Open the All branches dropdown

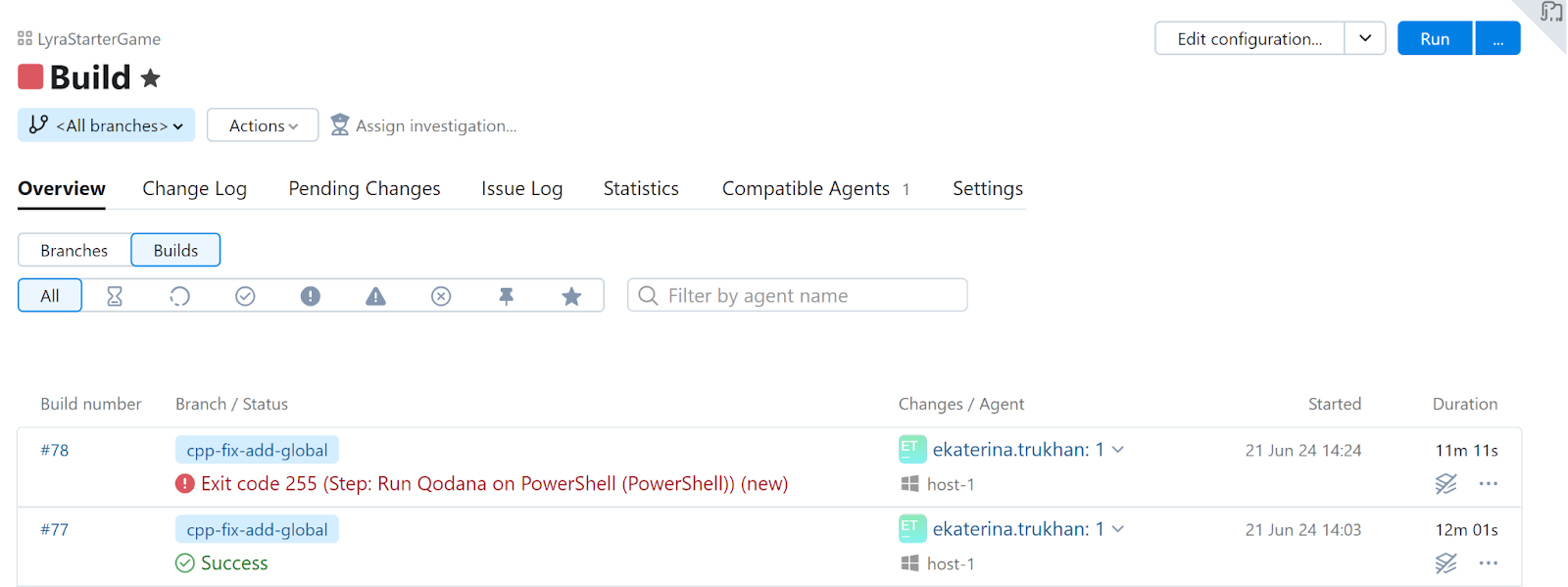click(x=106, y=125)
